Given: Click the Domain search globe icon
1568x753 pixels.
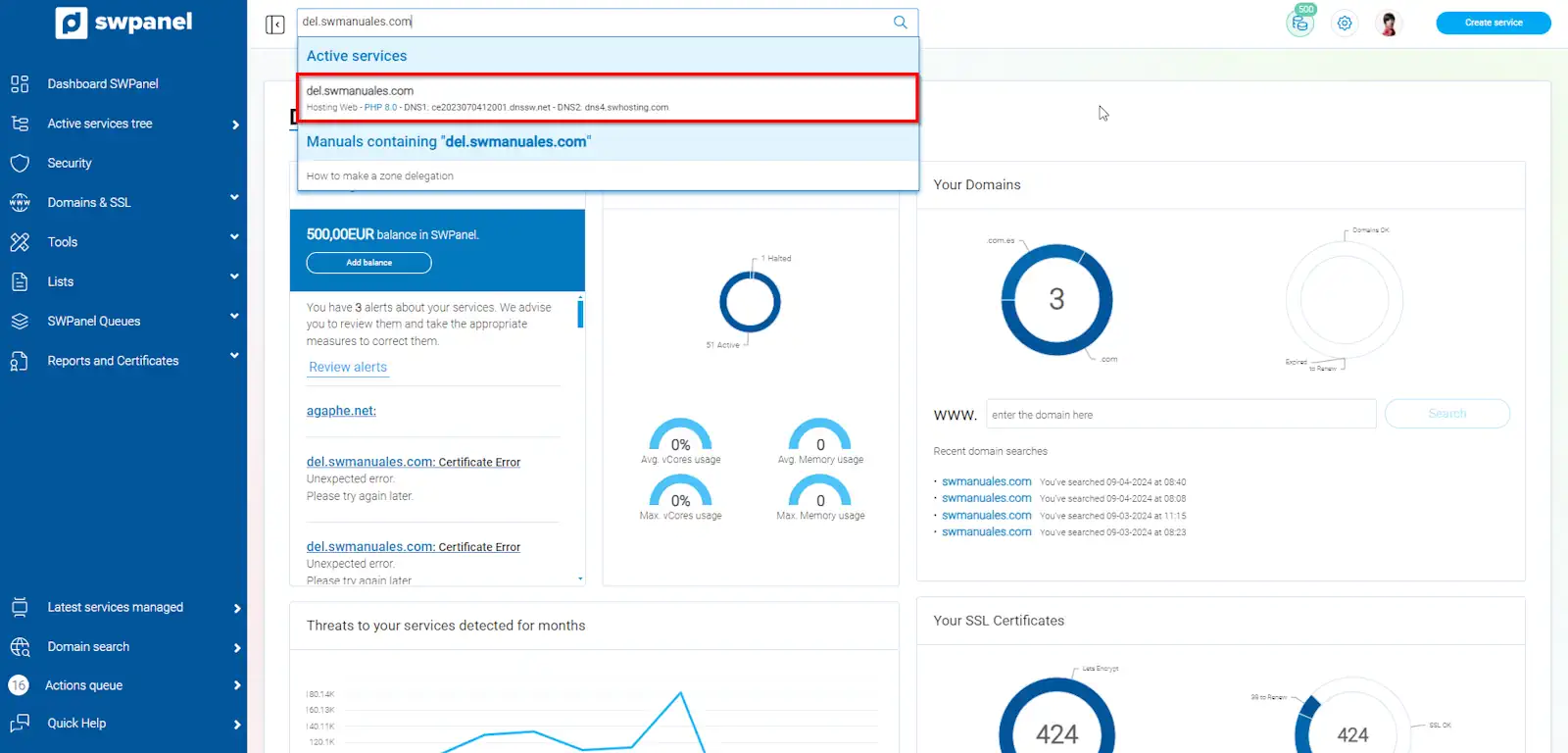Looking at the screenshot, I should [x=20, y=646].
